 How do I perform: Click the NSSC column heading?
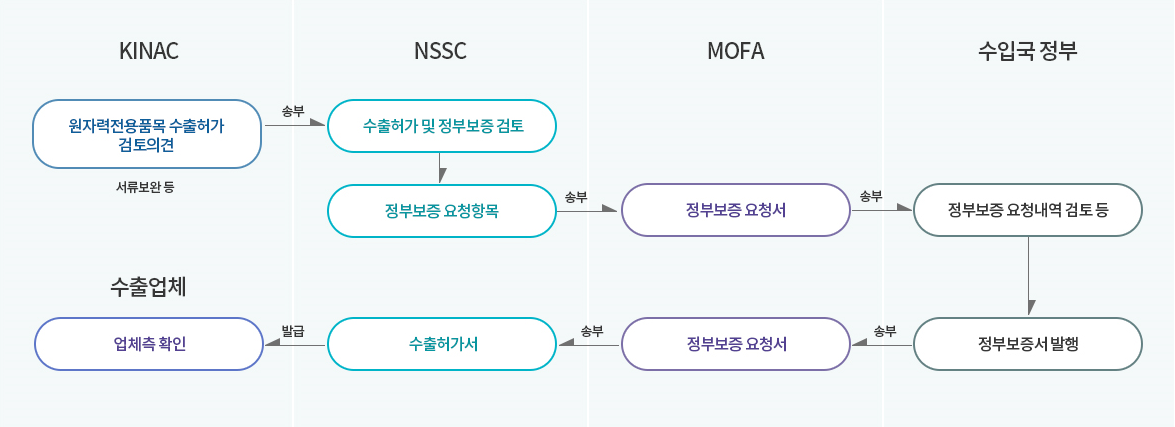click(x=440, y=51)
